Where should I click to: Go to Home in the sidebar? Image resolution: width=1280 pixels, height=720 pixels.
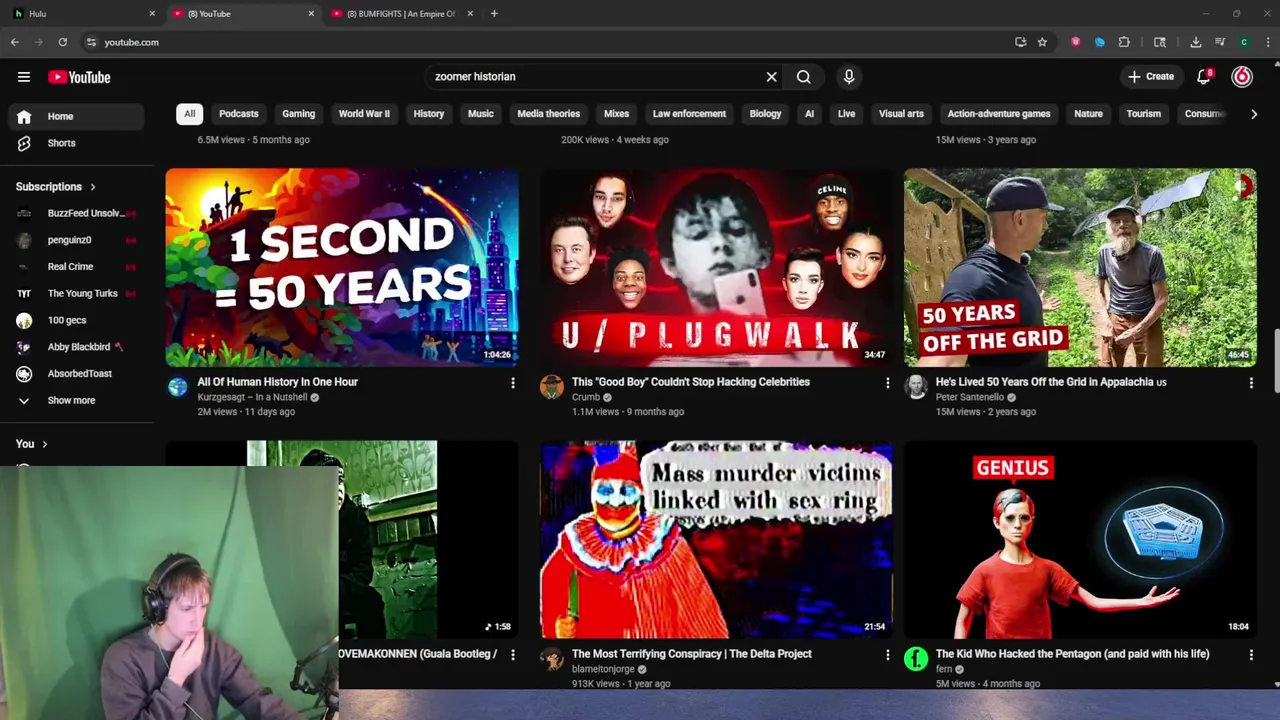tap(76, 116)
